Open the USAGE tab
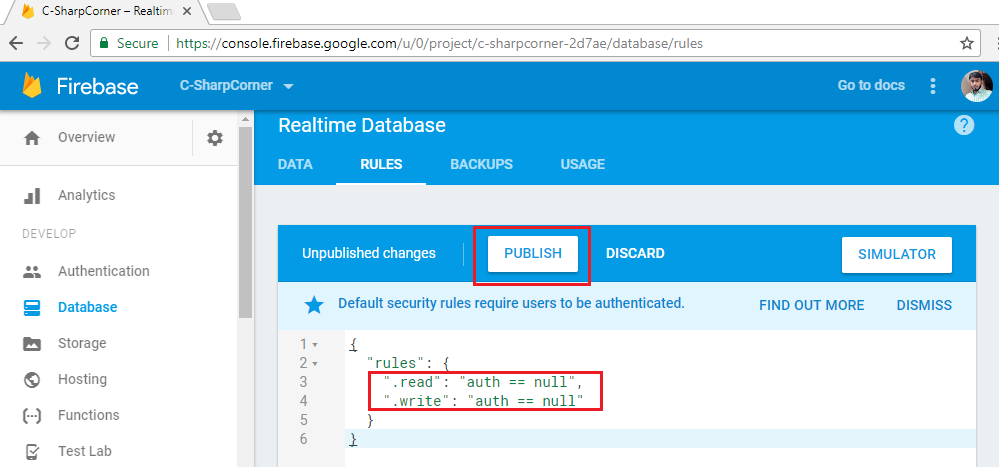This screenshot has width=999, height=467. pos(582,164)
